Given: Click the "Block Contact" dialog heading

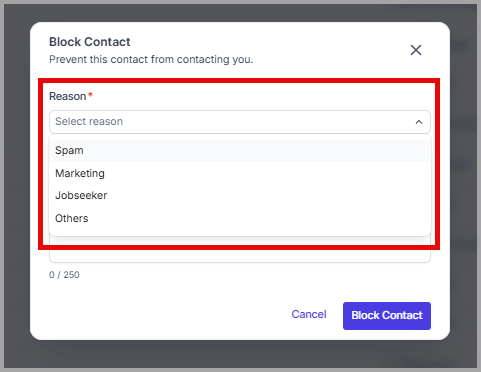Looking at the screenshot, I should click(x=90, y=42).
